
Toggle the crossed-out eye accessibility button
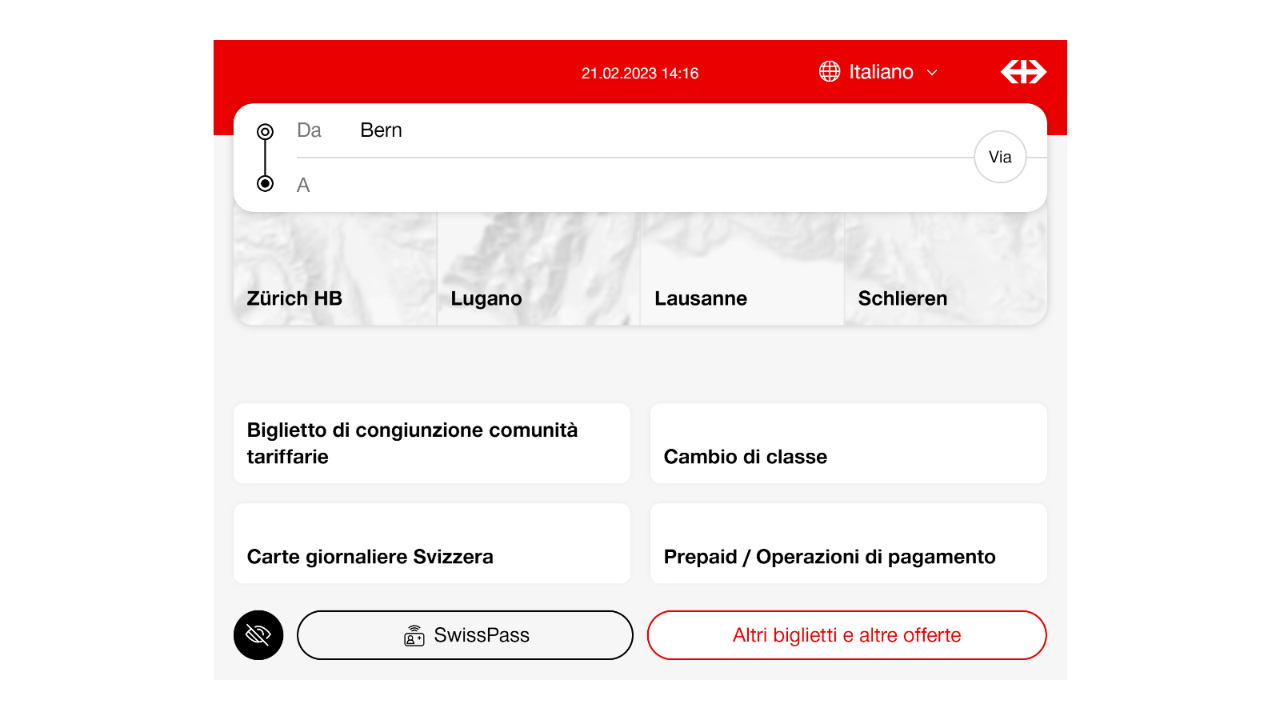[258, 635]
